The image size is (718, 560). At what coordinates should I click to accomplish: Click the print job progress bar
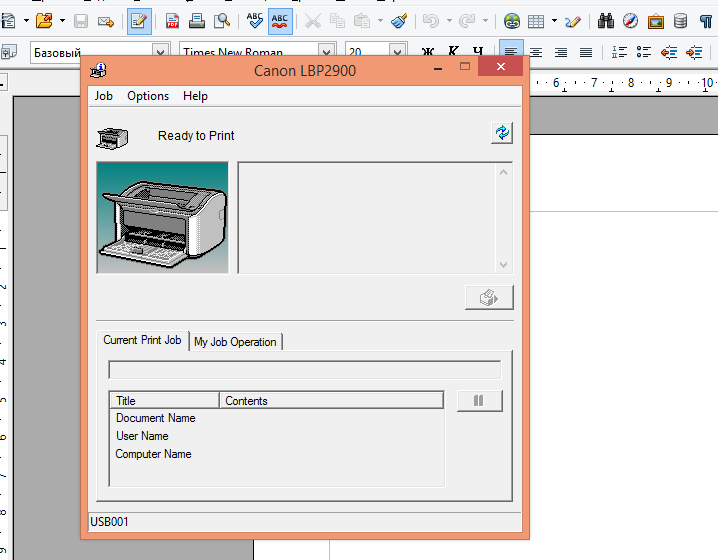coord(305,370)
